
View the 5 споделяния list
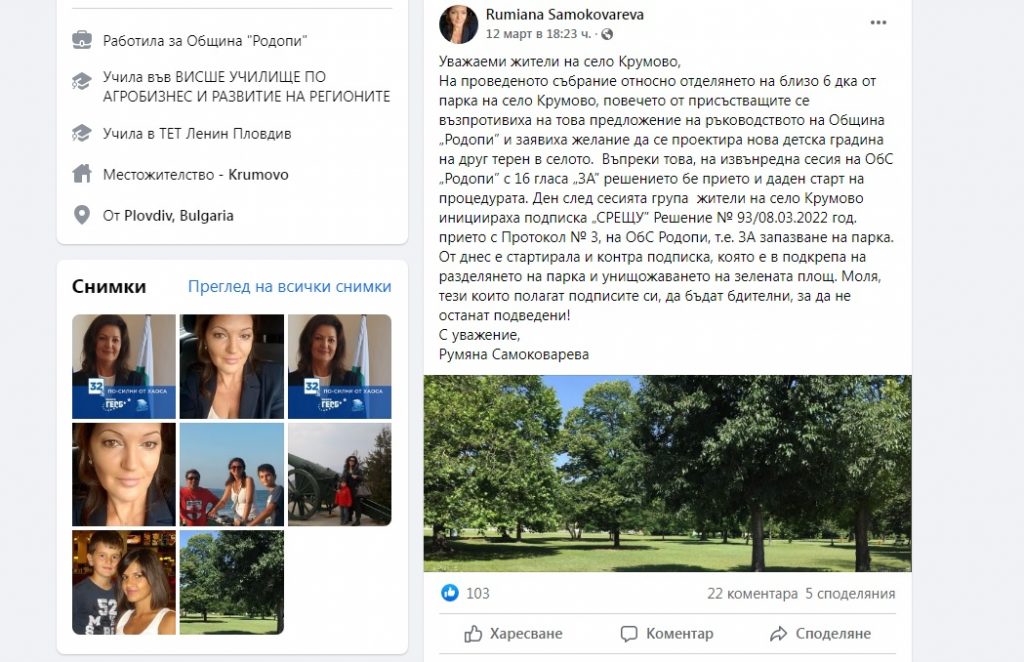click(x=850, y=593)
